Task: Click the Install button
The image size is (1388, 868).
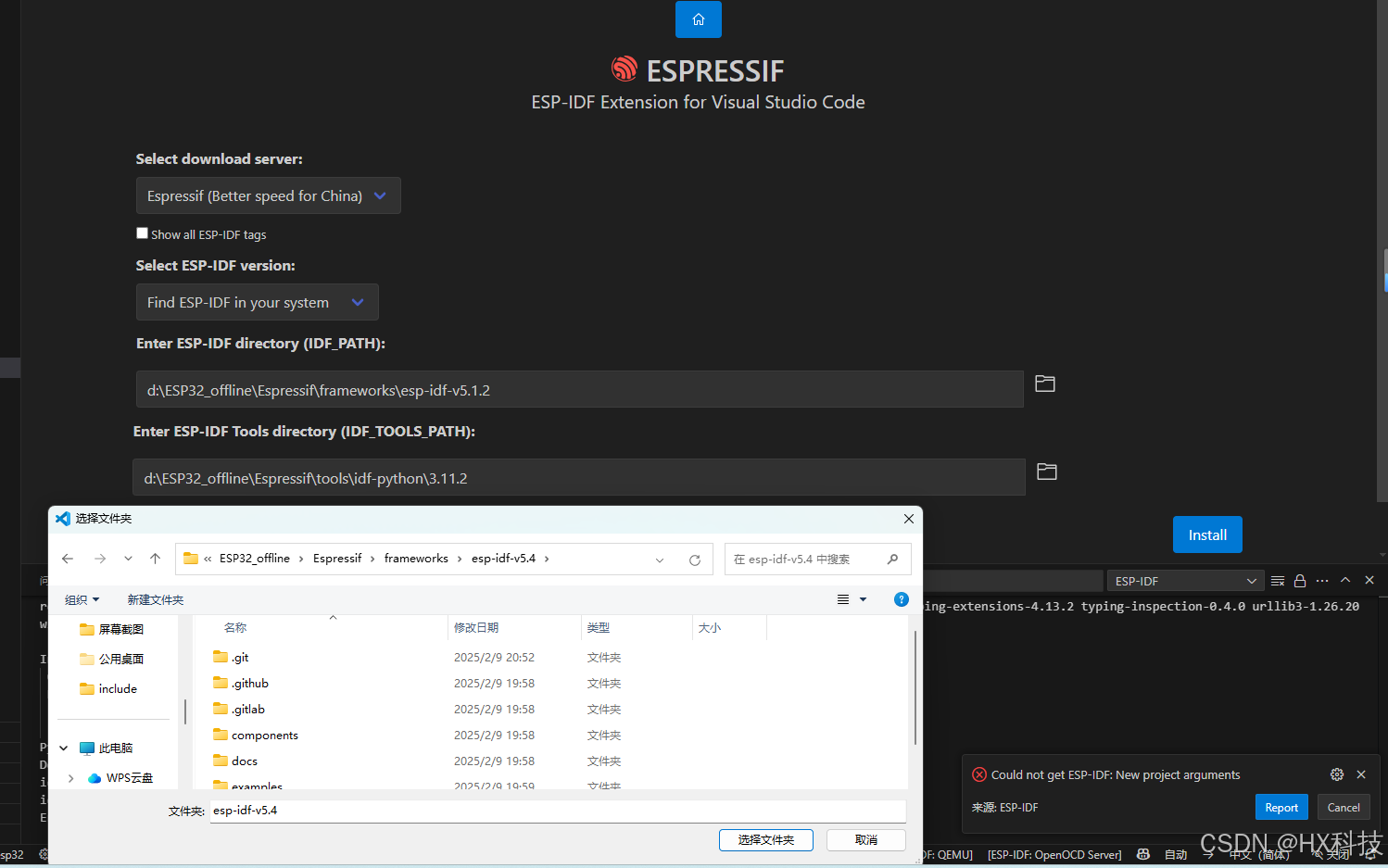Action: tap(1207, 535)
